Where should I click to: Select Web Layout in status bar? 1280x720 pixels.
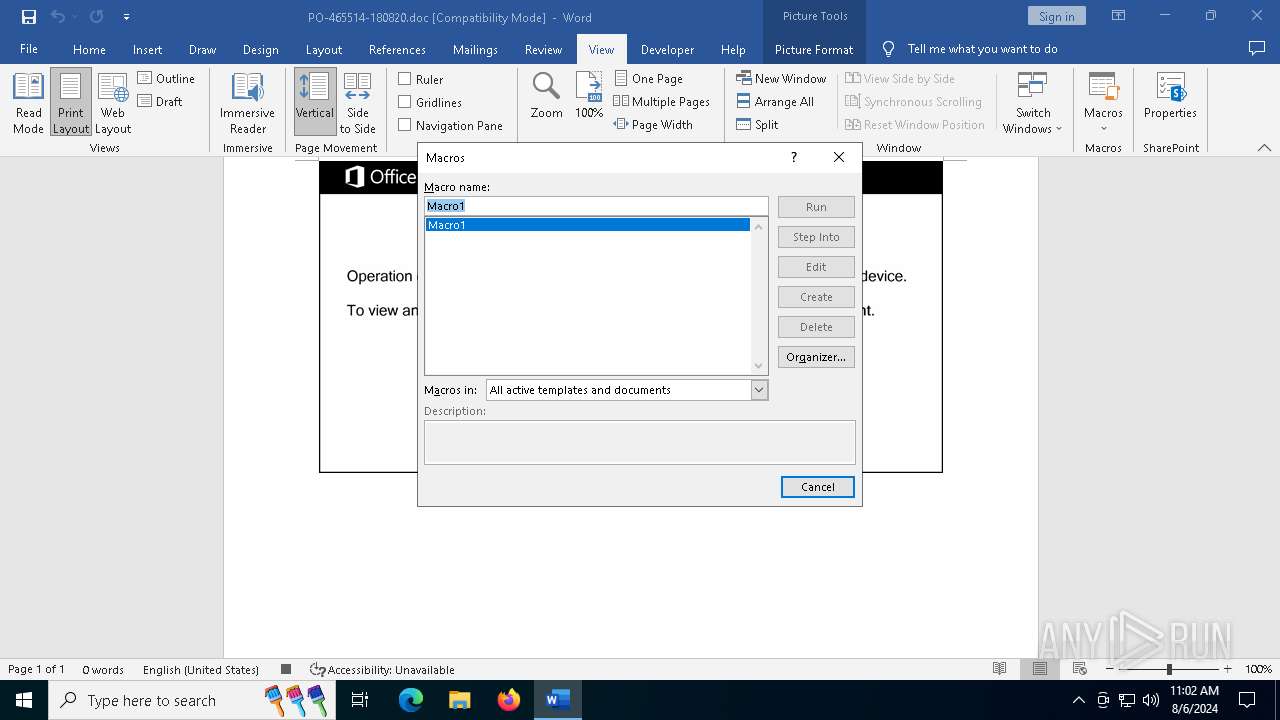pos(1080,669)
